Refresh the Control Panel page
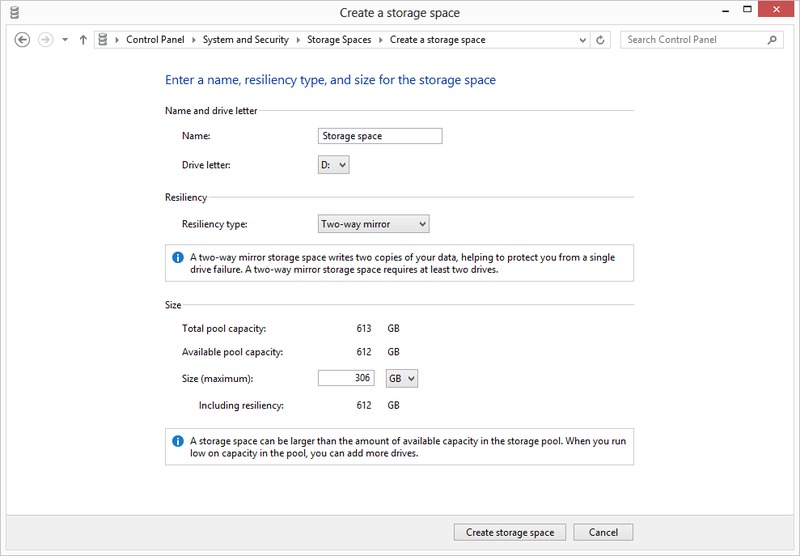This screenshot has width=800, height=556. coord(600,40)
